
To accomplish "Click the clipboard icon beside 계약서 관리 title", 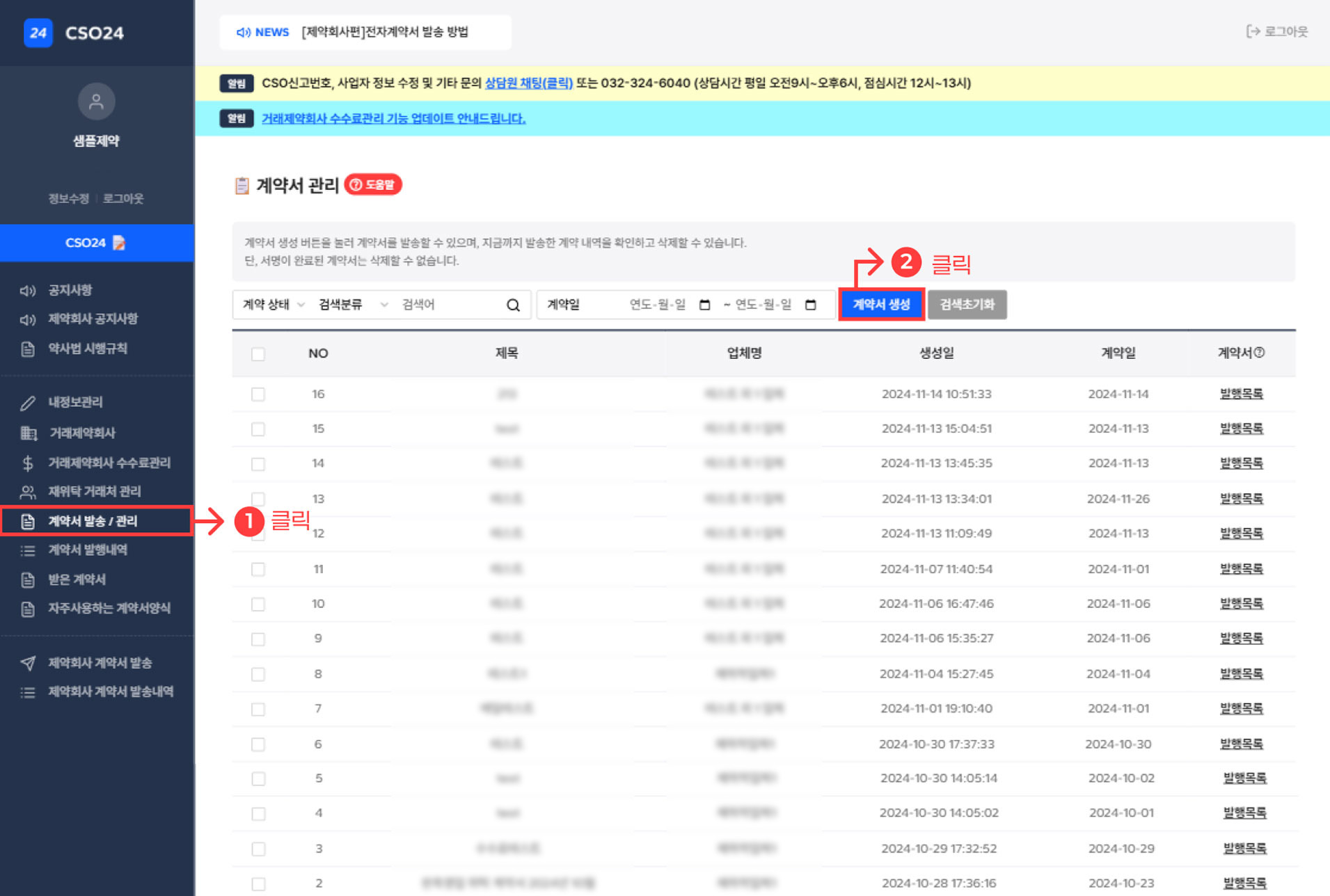I will [242, 186].
